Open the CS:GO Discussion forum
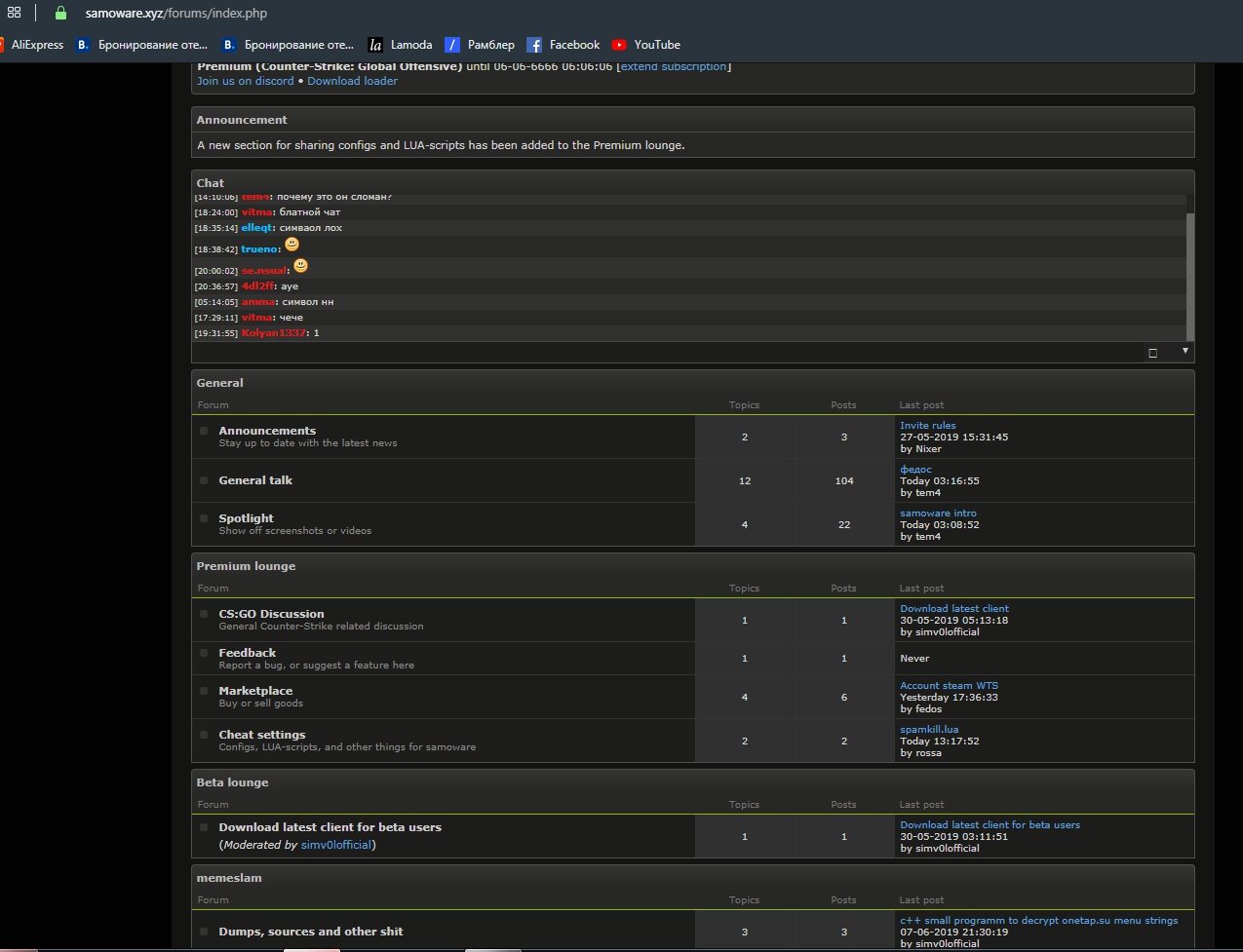Screen dimensions: 1243x952 271,614
